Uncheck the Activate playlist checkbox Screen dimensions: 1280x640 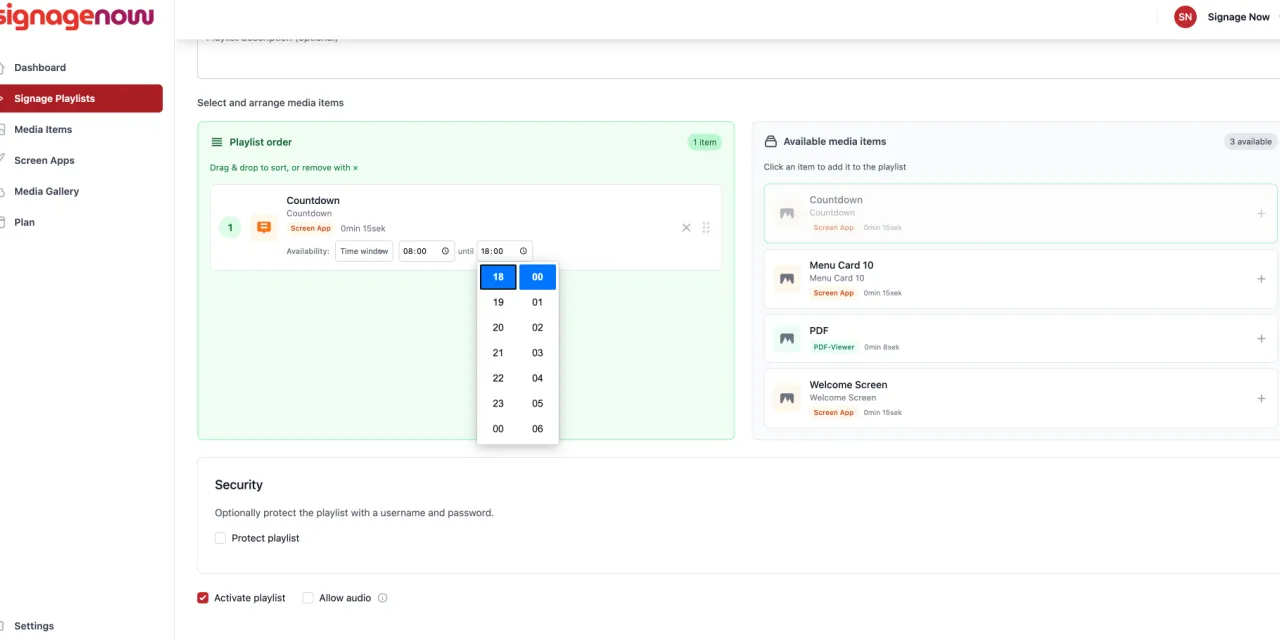[204, 598]
